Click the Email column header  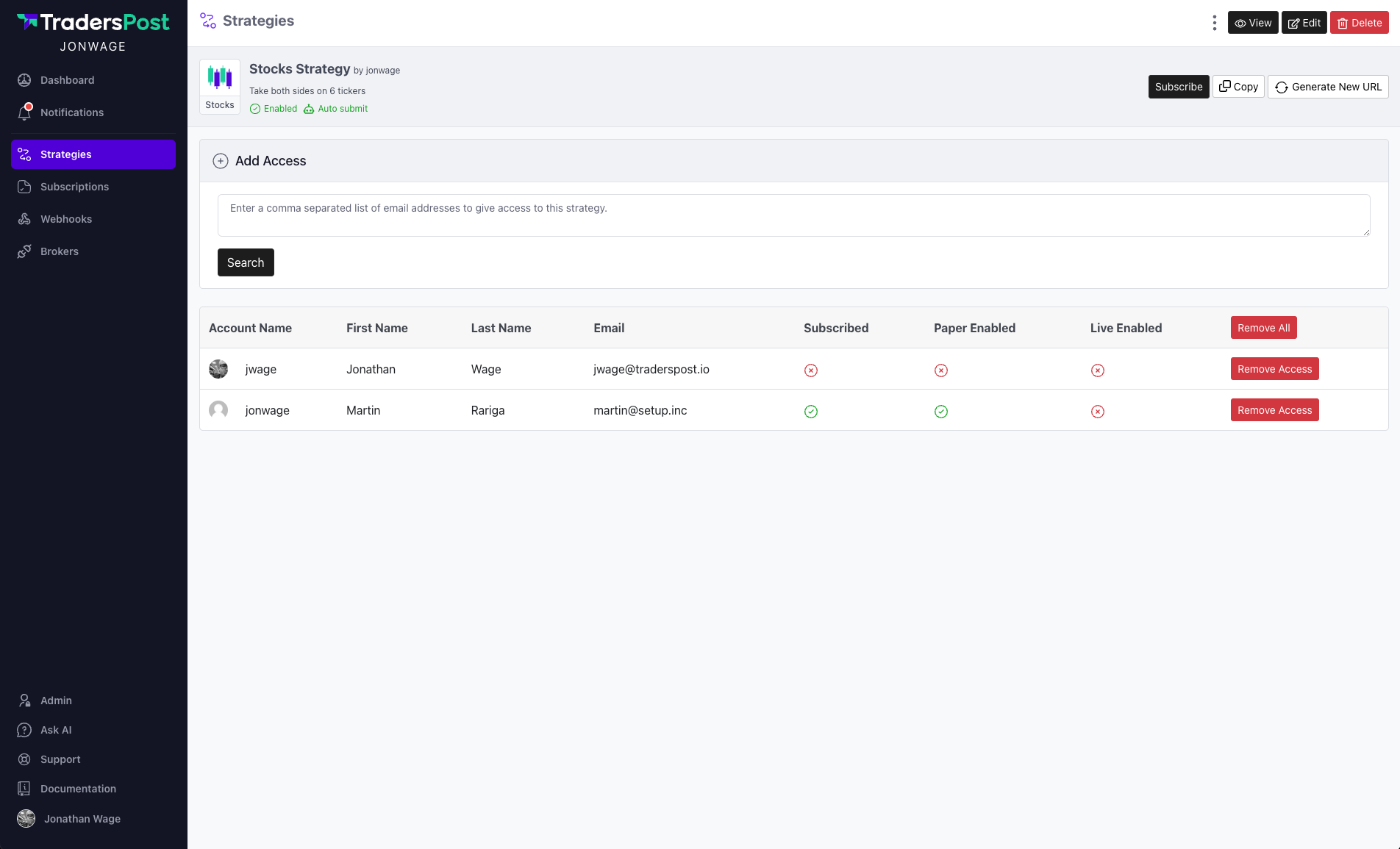[609, 328]
